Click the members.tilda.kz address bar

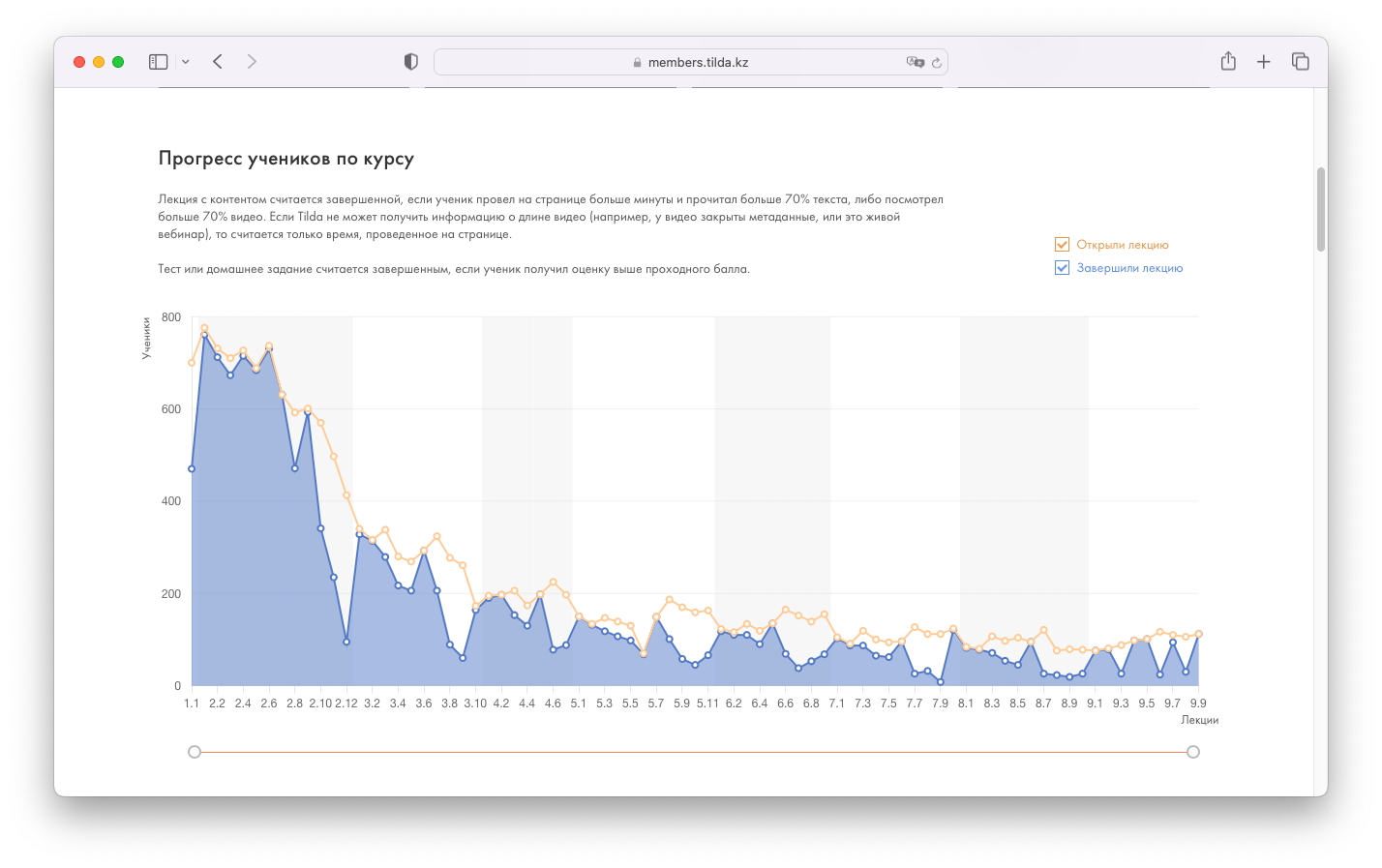[x=691, y=62]
